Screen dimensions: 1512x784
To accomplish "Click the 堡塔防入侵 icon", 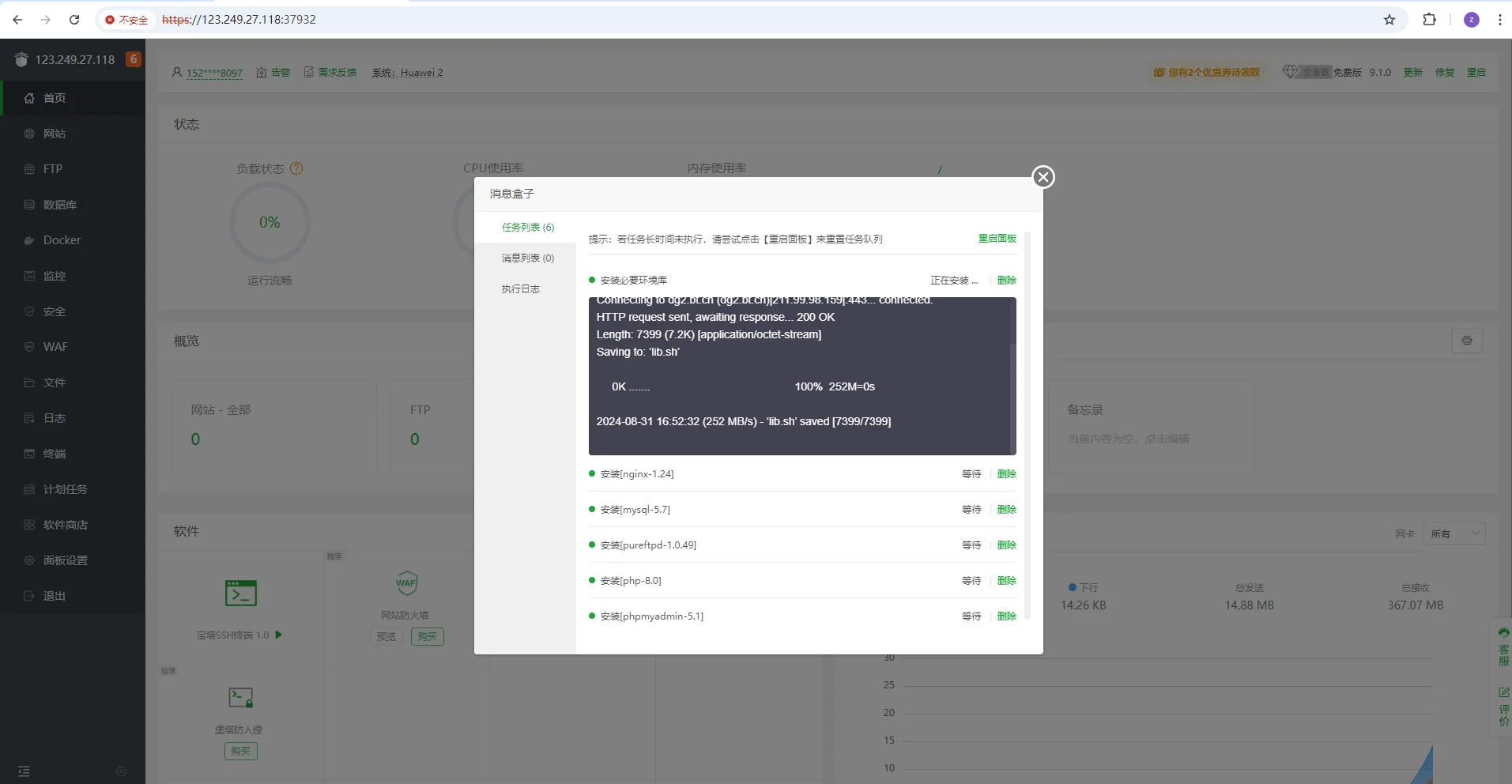I will point(240,698).
